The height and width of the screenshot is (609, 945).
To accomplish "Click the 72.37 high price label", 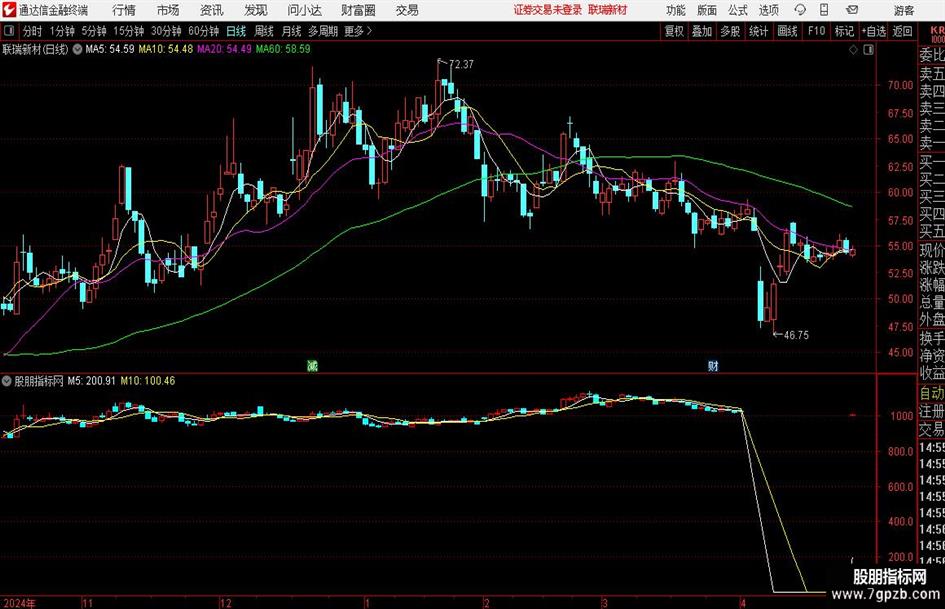I will point(461,65).
